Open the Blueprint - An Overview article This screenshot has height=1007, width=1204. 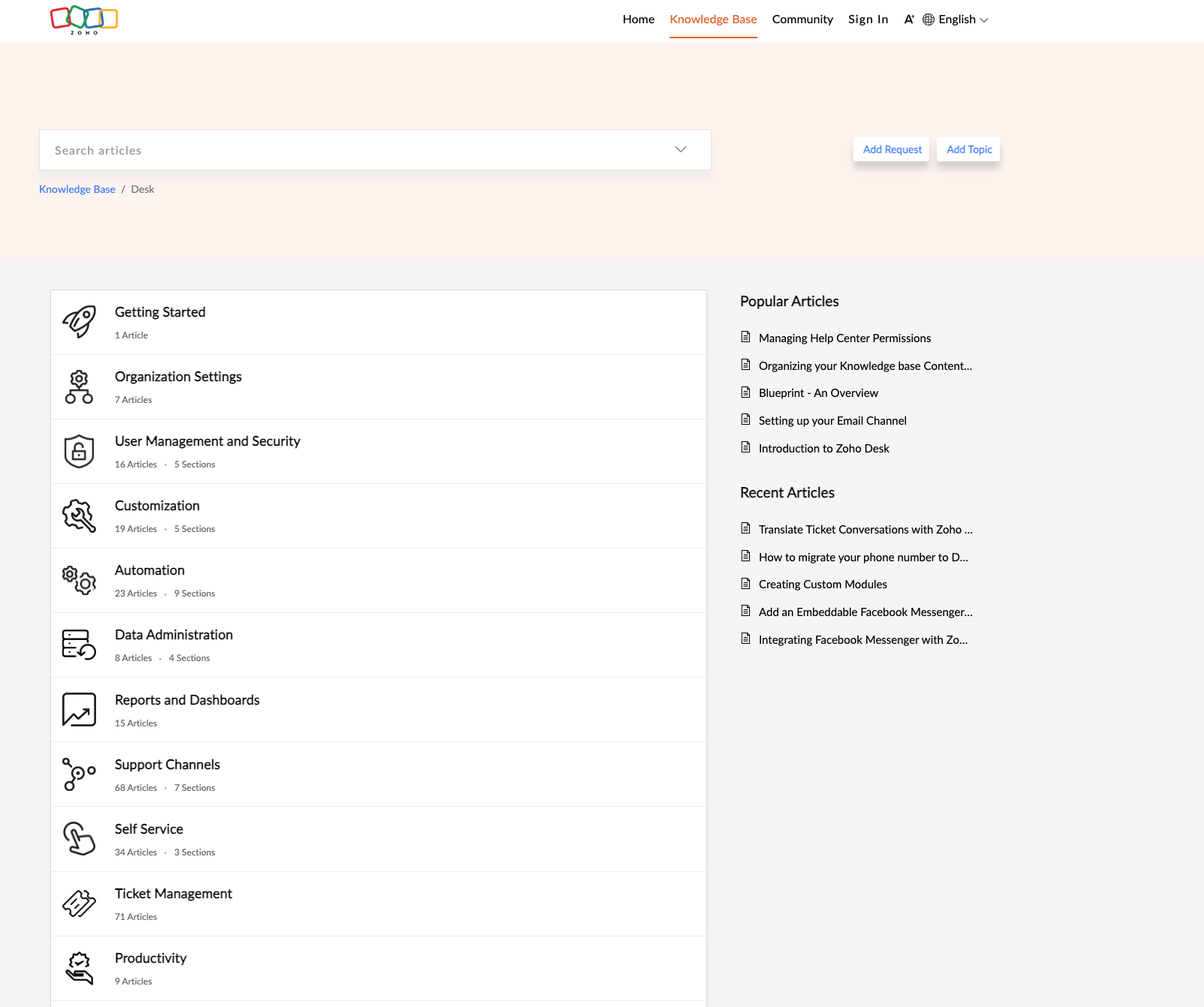coord(818,392)
